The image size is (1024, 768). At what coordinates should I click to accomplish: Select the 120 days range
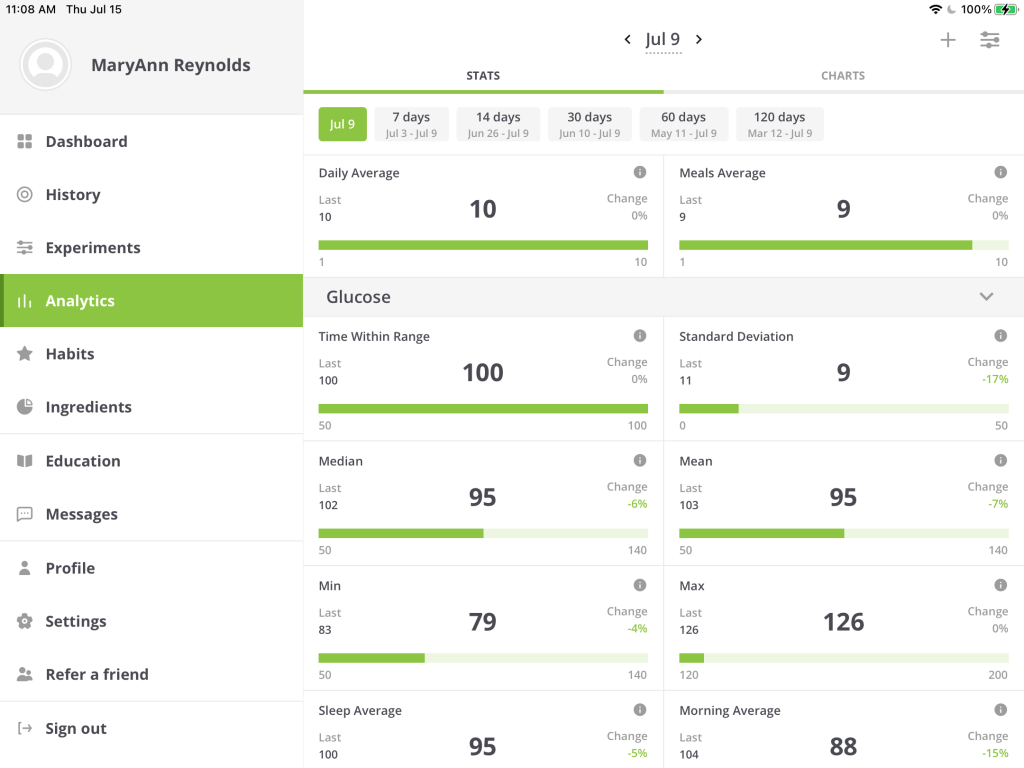779,124
